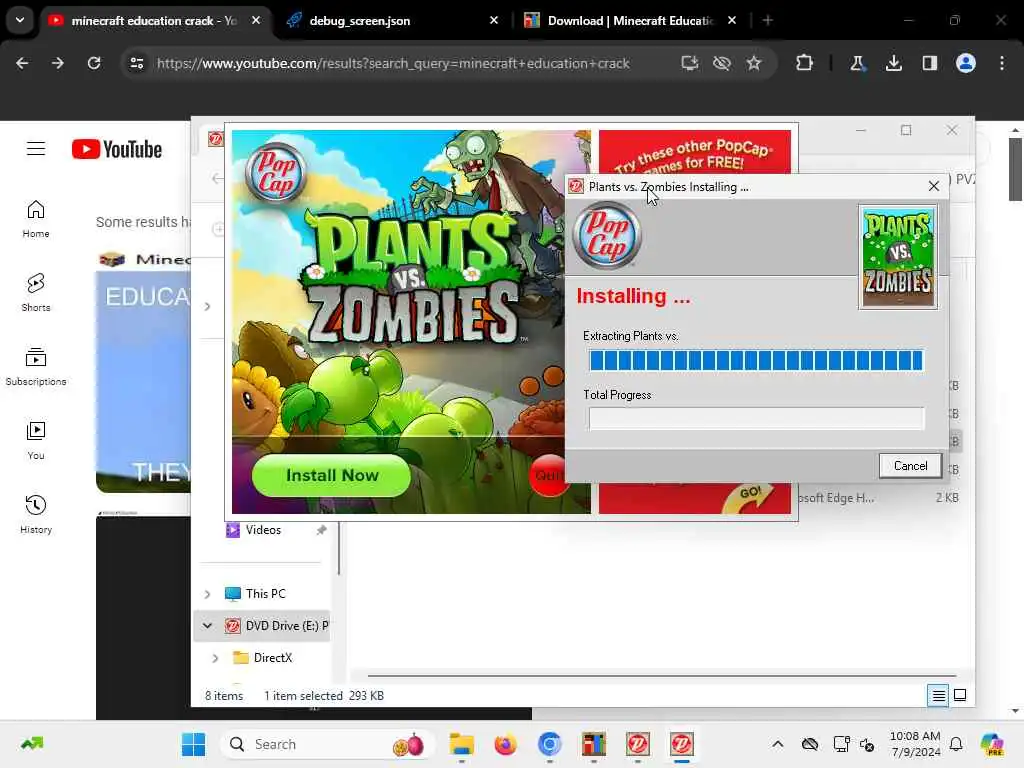
Task: Click the YouTube logo
Action: click(117, 149)
